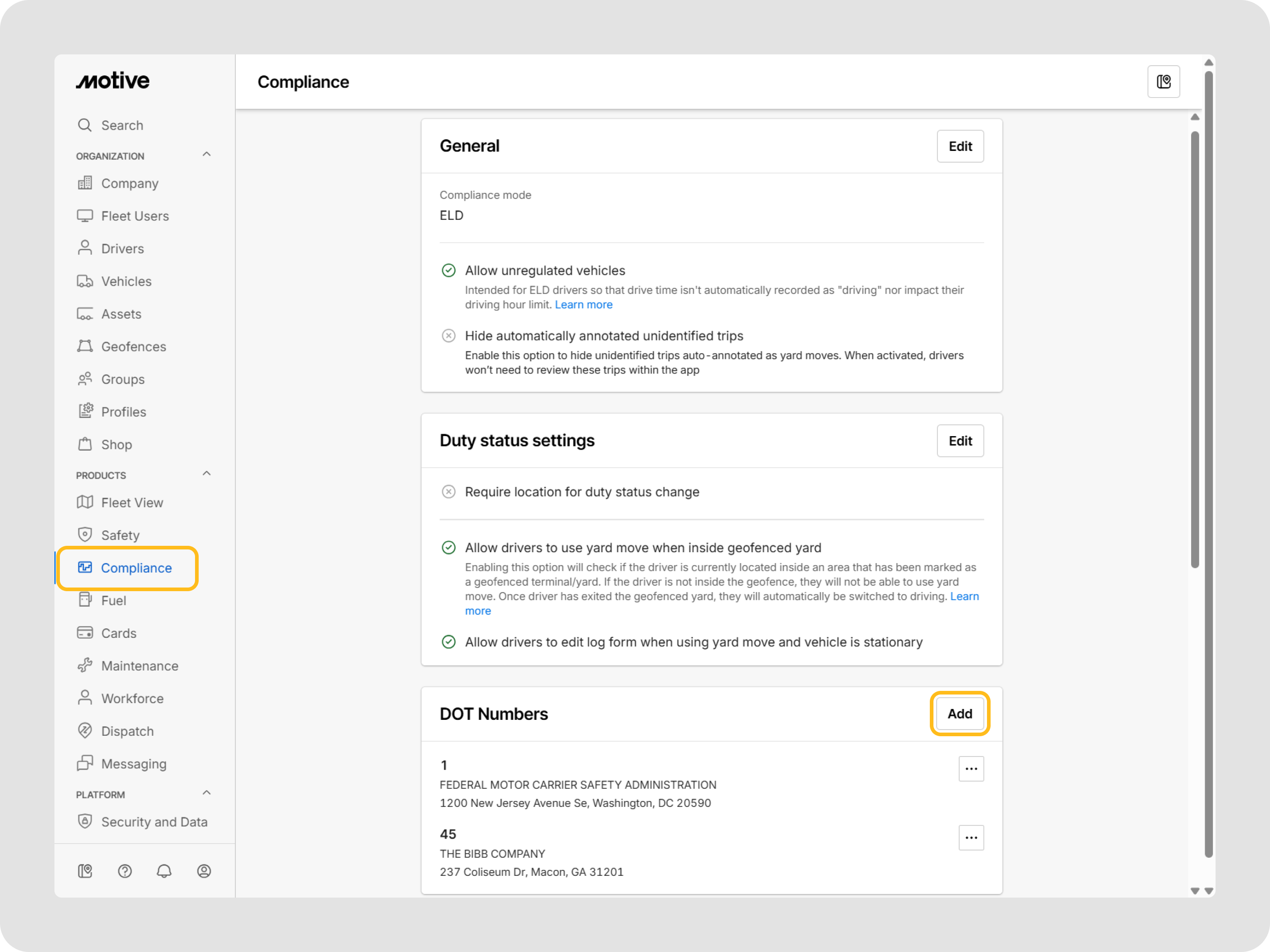Open Fleet View menu item

pyautogui.click(x=132, y=503)
